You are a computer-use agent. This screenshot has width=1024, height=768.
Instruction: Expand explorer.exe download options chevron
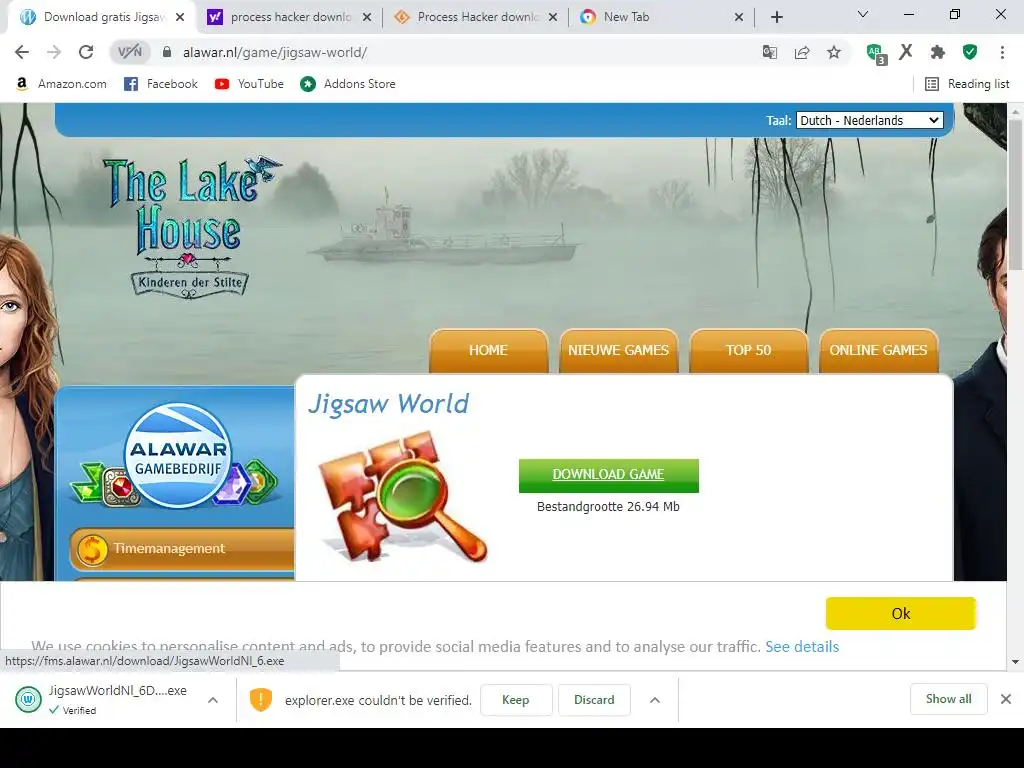(x=655, y=700)
